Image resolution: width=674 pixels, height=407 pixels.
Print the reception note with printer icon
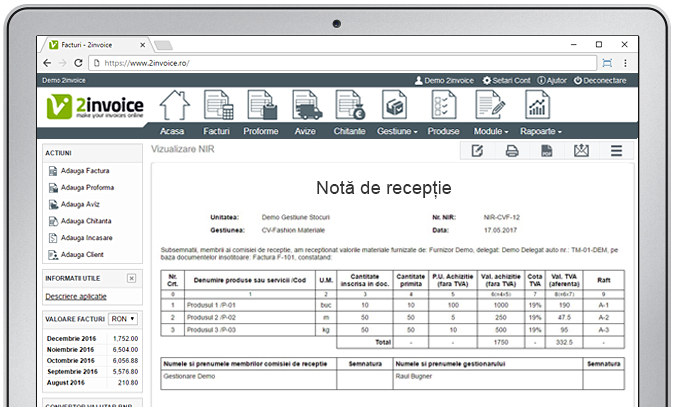click(511, 151)
